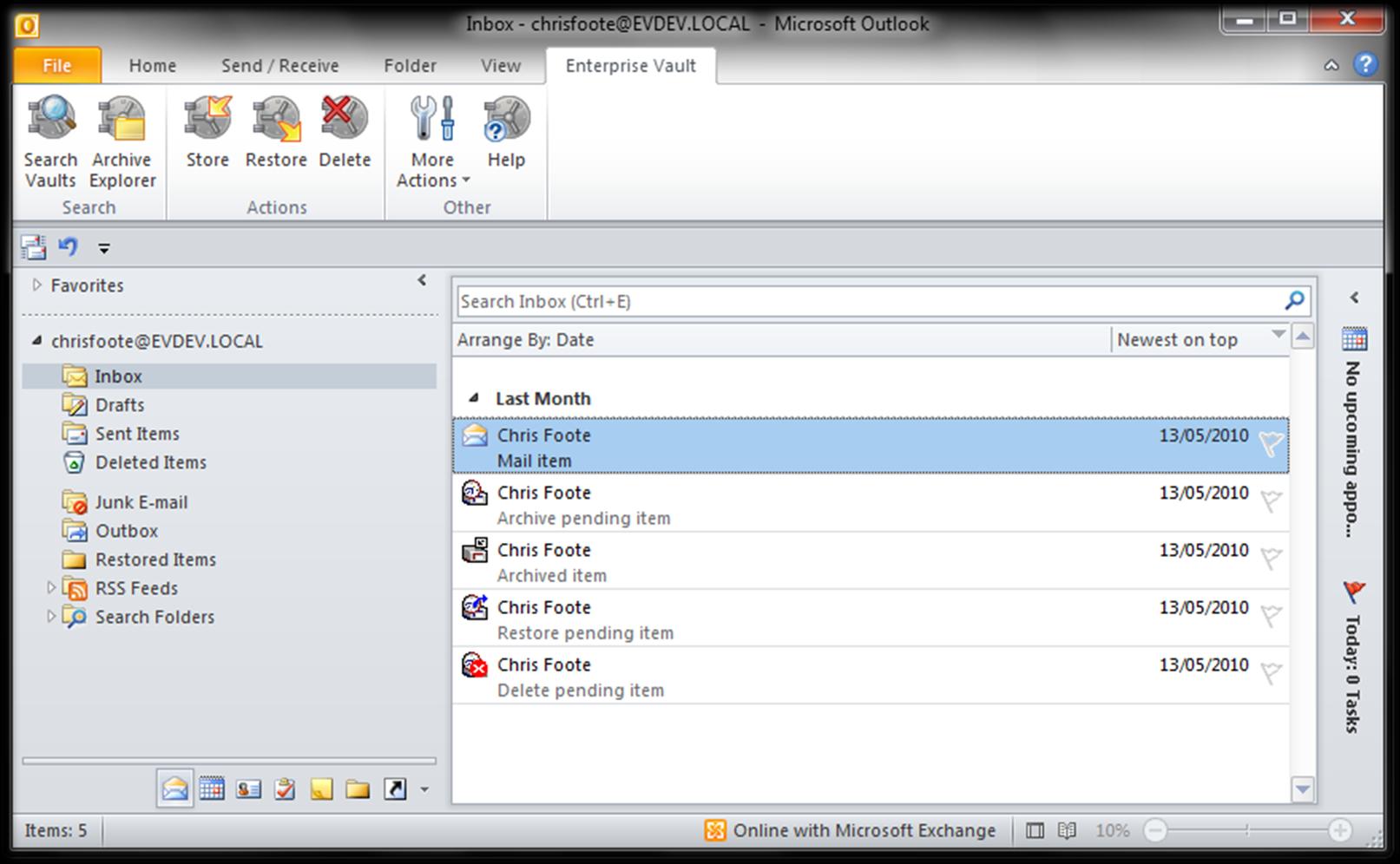
Task: Expand the To-Do Bar
Action: 1354,298
